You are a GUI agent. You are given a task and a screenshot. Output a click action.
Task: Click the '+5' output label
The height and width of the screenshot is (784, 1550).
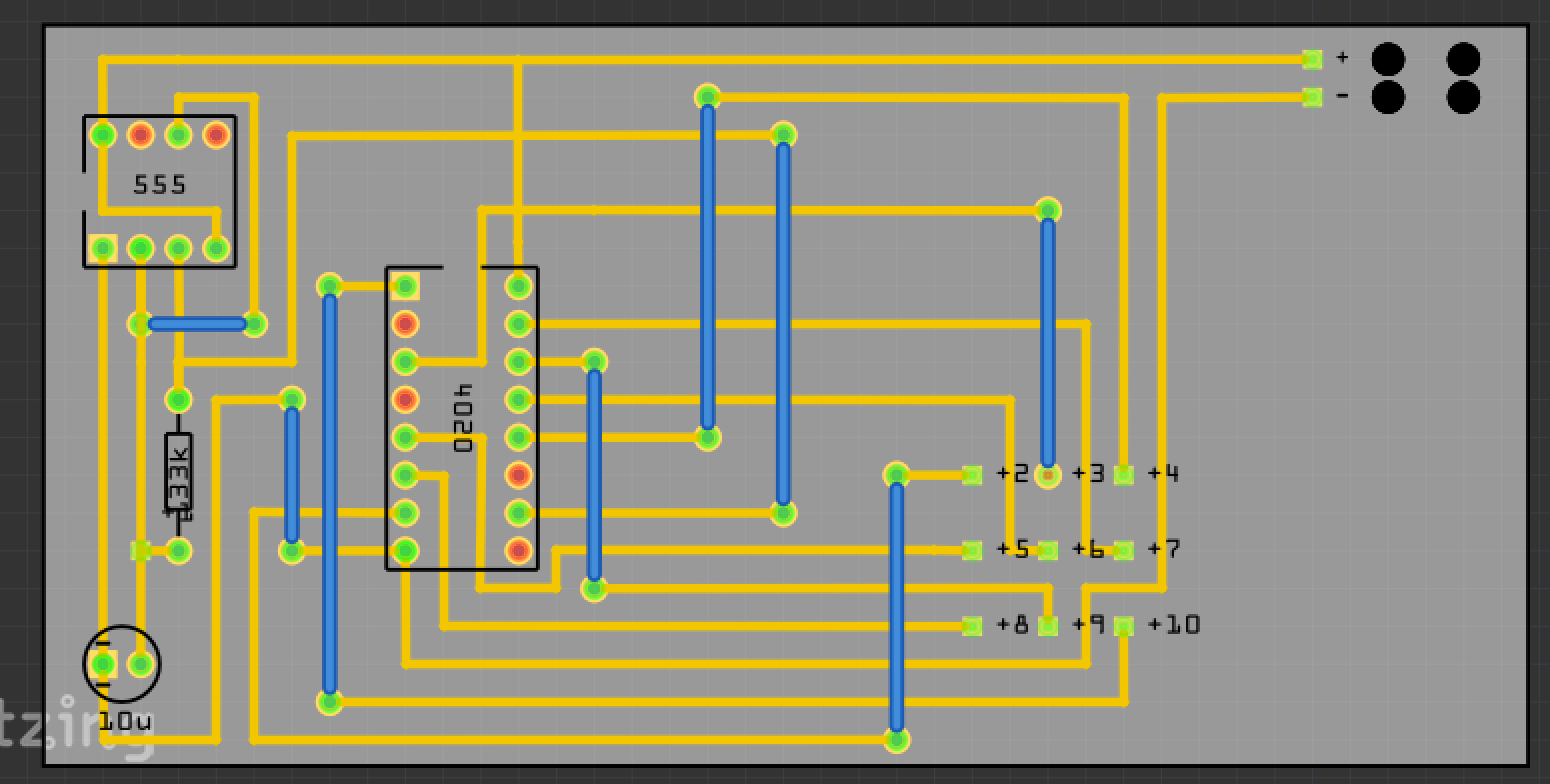(1013, 549)
